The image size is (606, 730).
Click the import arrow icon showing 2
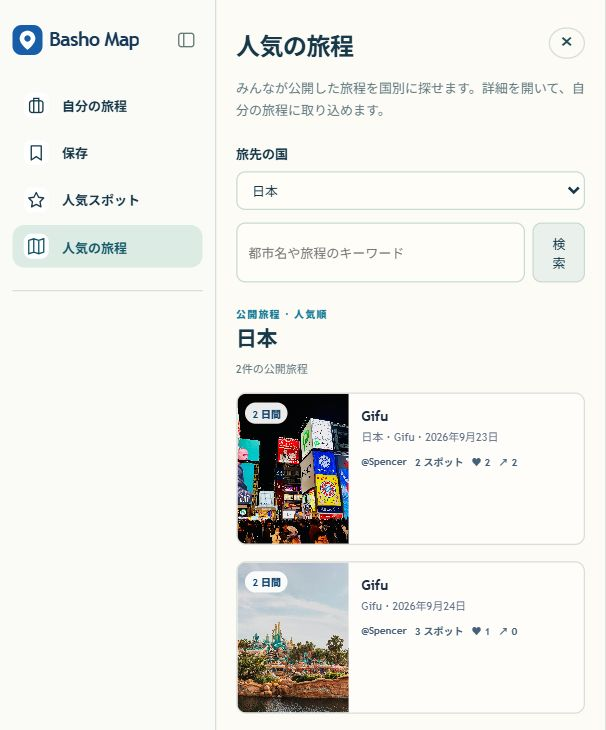(503, 462)
